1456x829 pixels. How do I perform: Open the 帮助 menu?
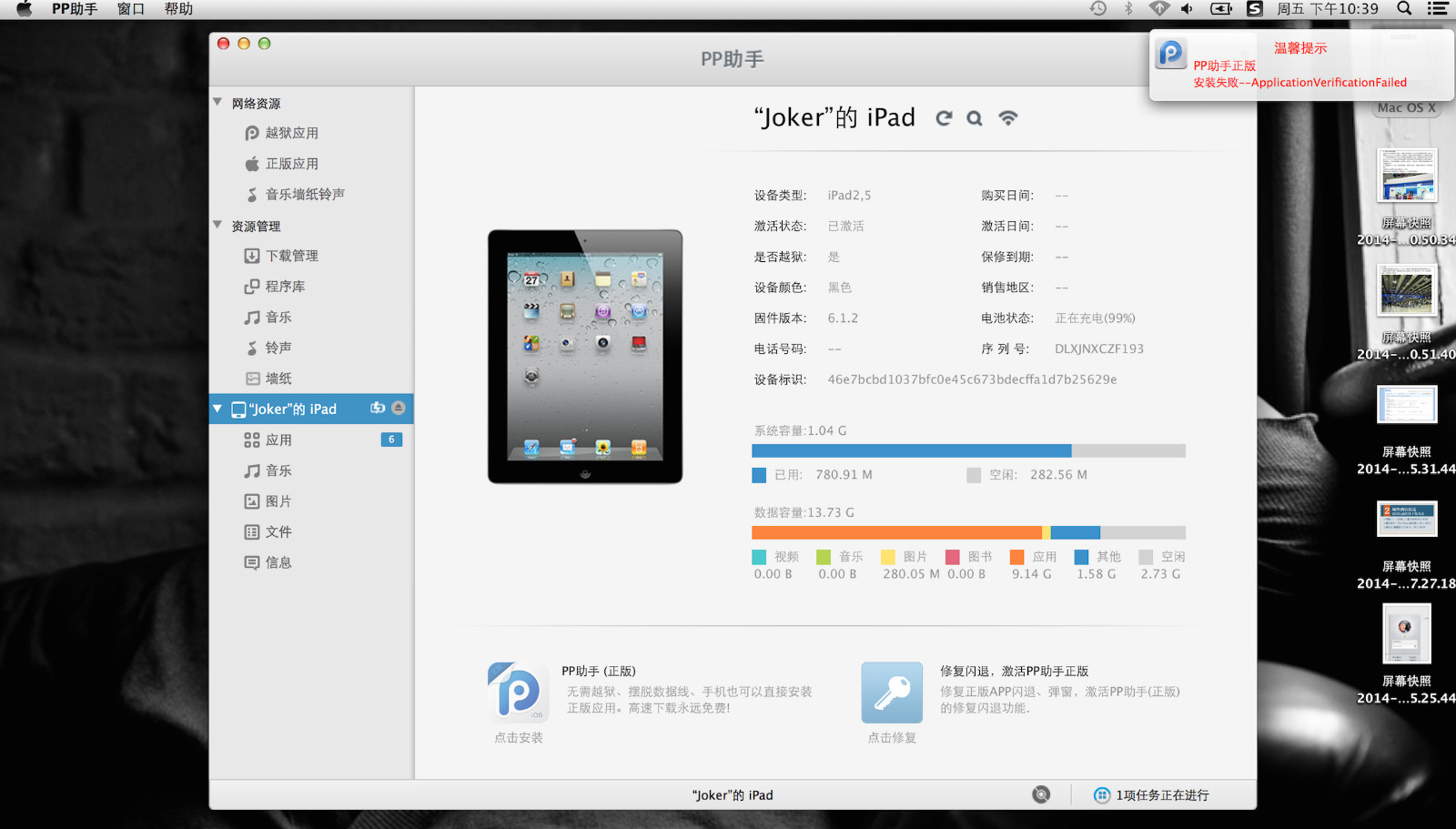coord(178,9)
